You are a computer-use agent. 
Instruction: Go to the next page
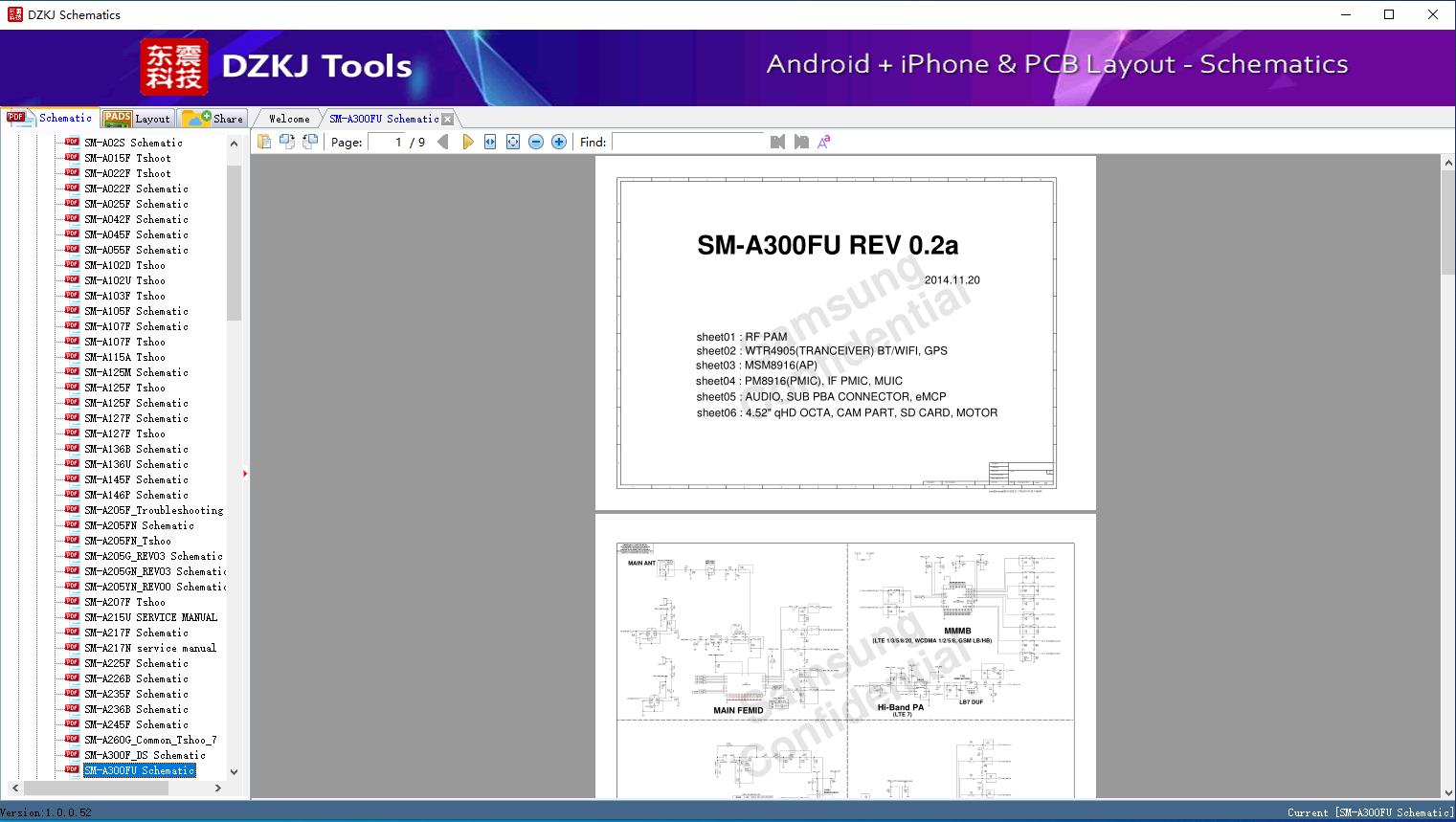tap(467, 142)
